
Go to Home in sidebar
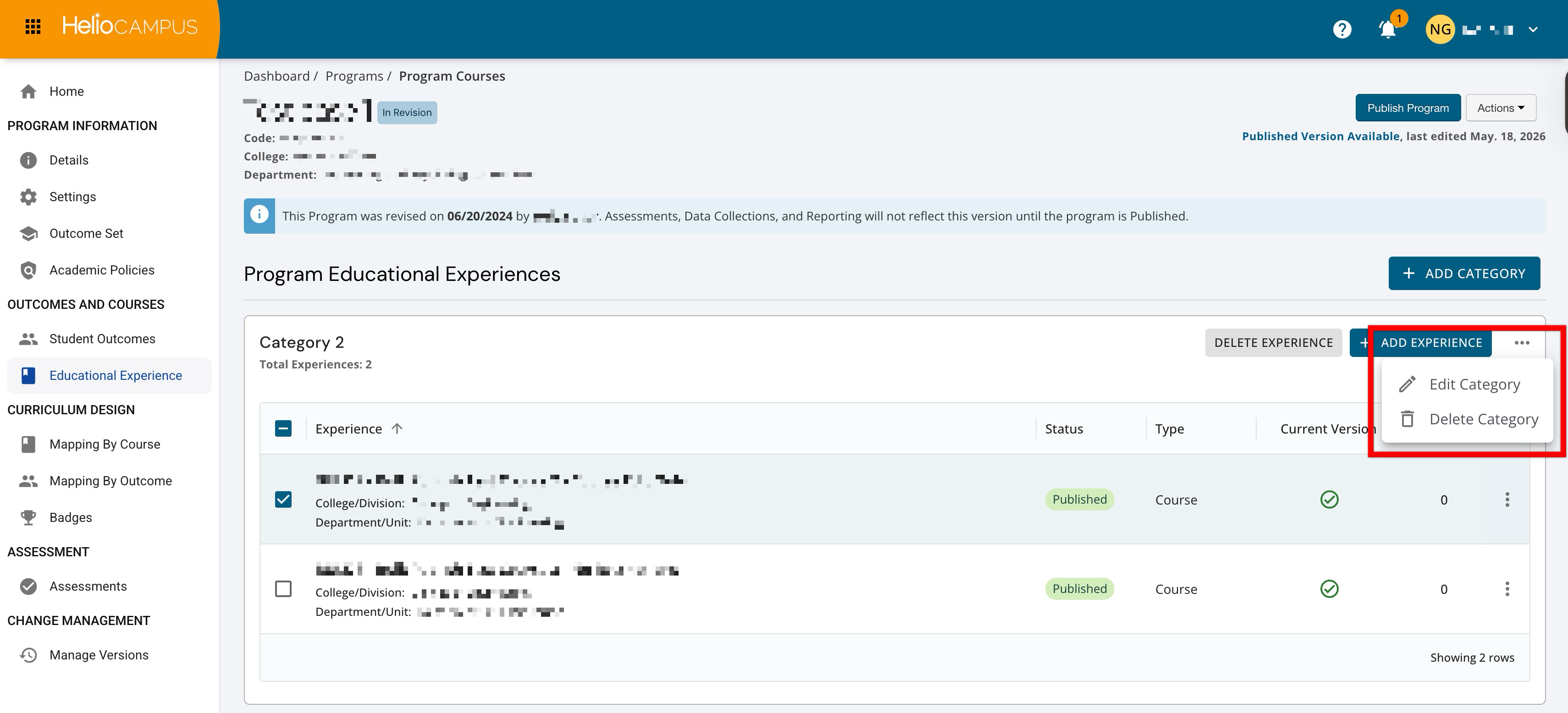click(x=66, y=91)
